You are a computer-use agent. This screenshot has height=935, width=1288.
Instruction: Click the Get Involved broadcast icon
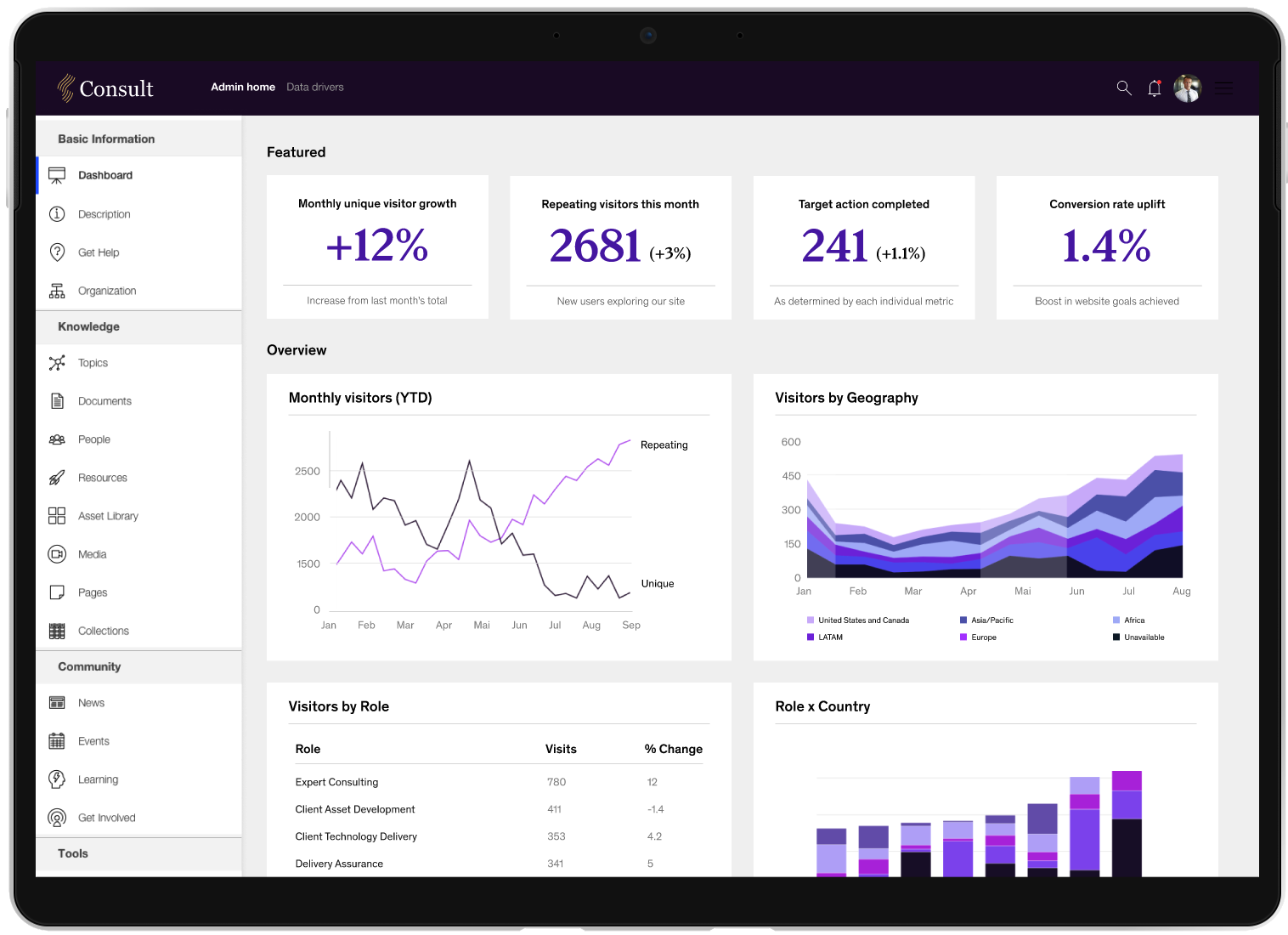[57, 818]
